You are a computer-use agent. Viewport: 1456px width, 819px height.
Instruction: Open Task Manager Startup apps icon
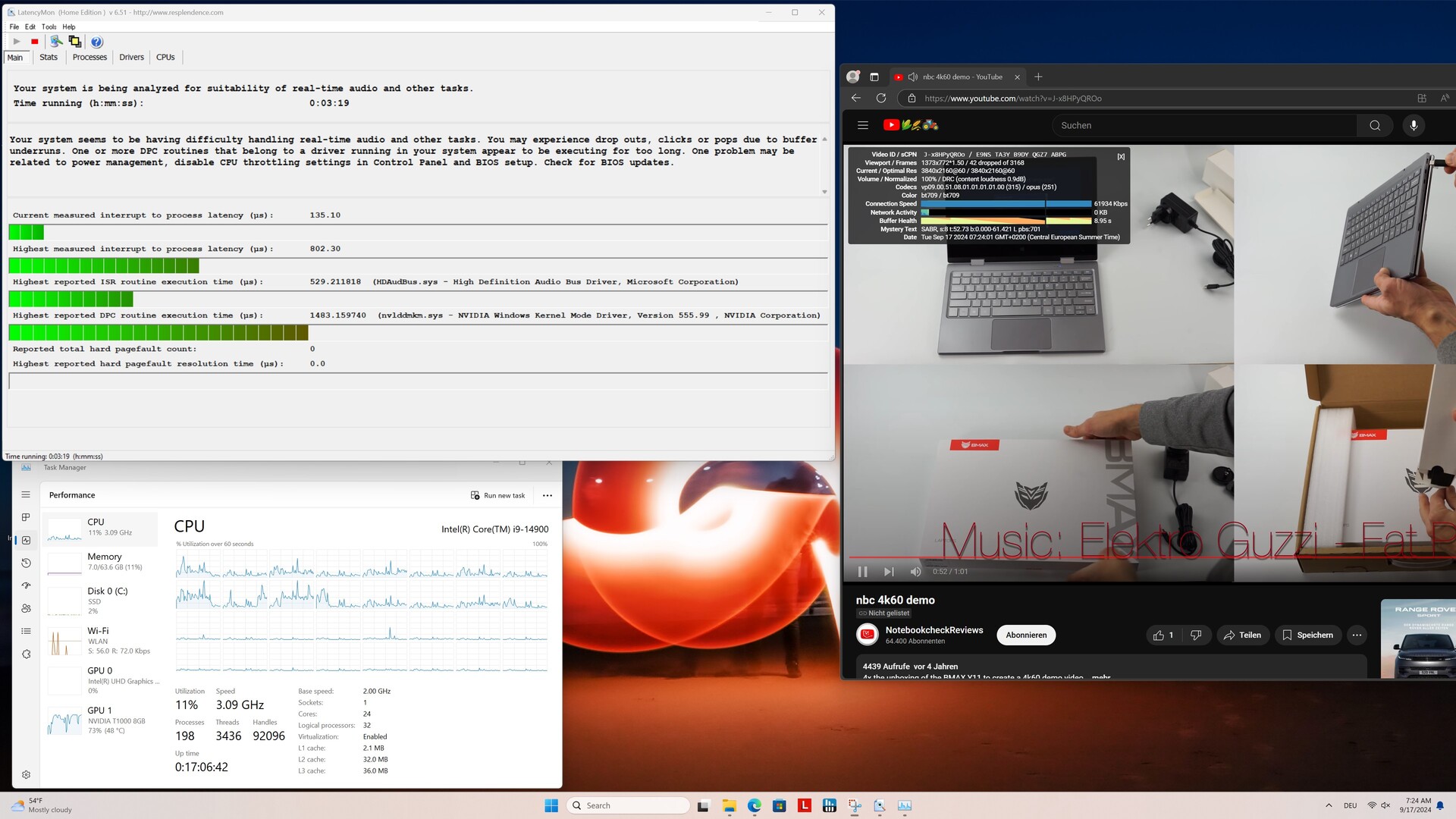(26, 585)
